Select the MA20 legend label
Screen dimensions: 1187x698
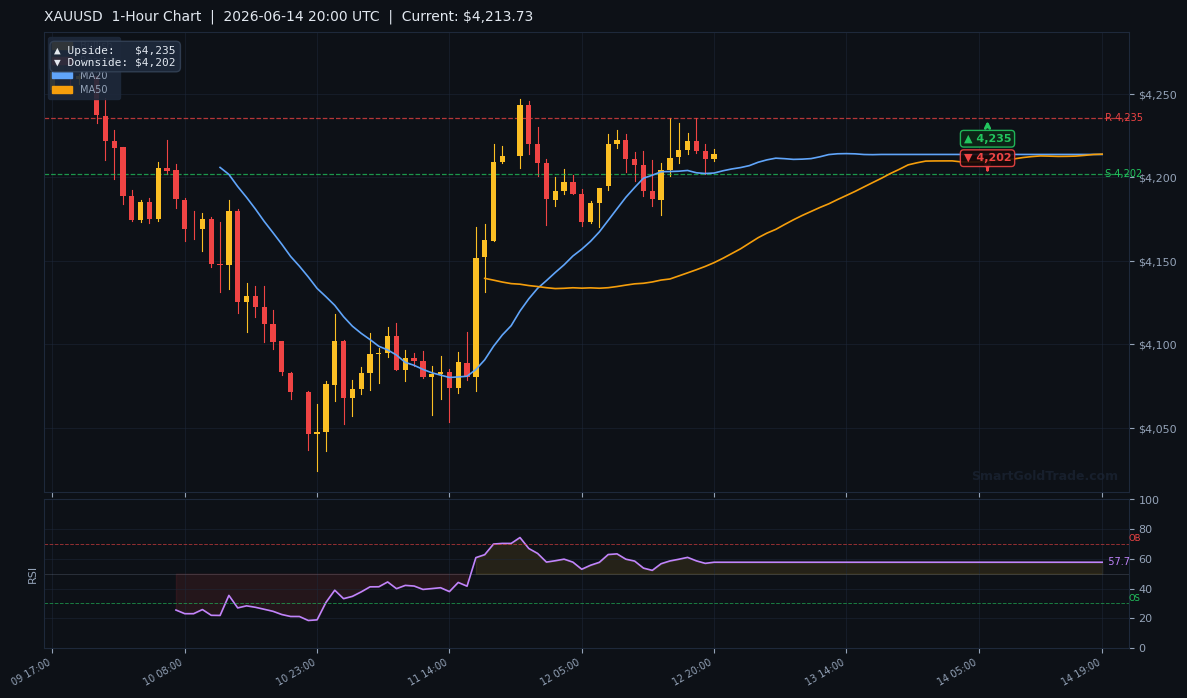(x=94, y=76)
